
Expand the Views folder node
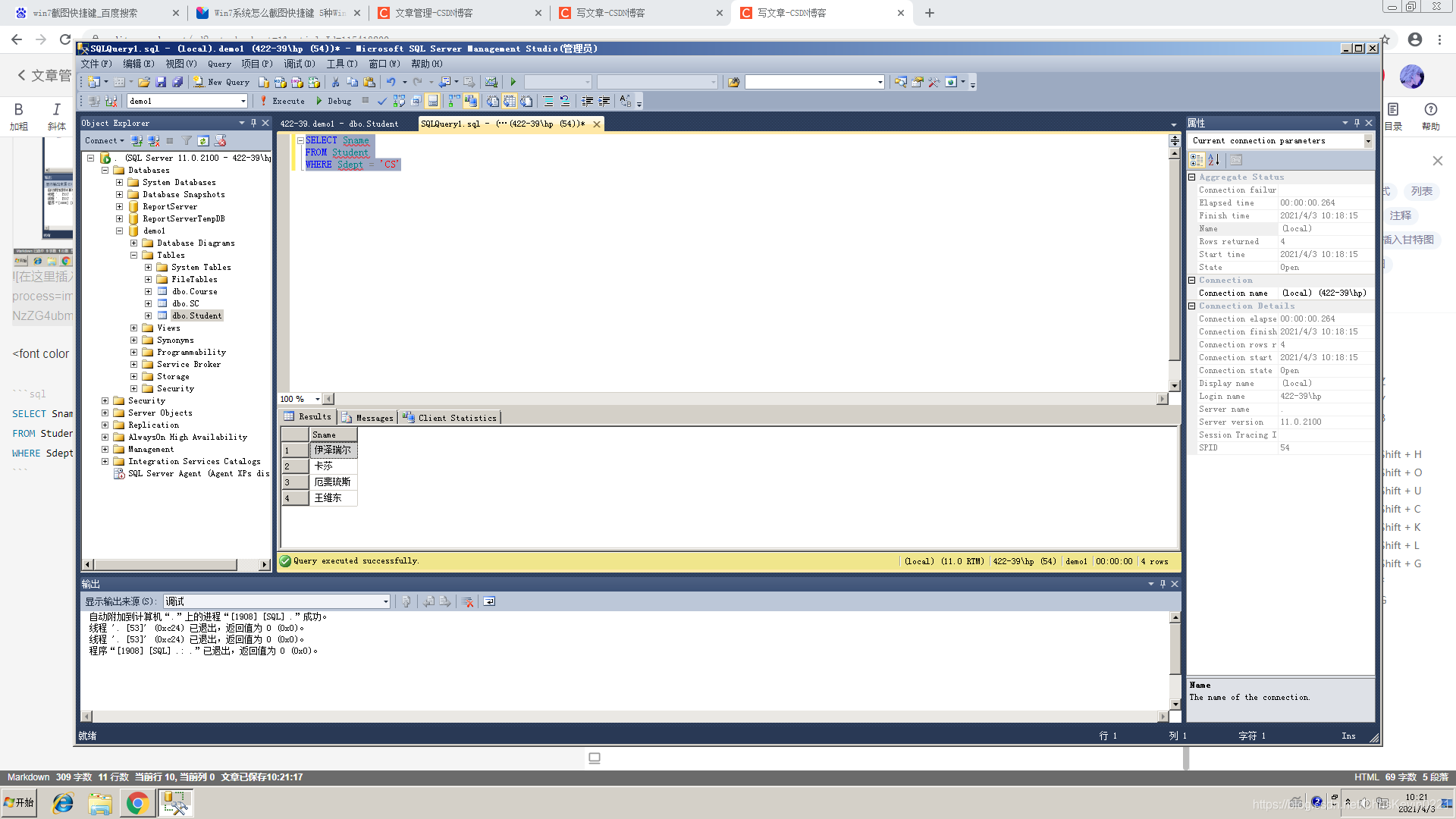[133, 328]
